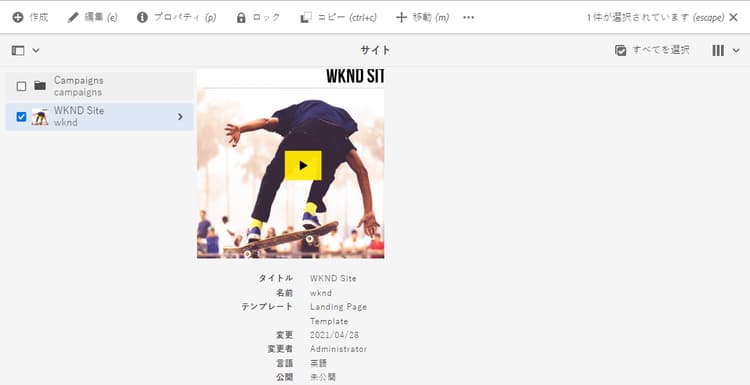
Task: Expand the rail dropdown chevron
Action: click(x=36, y=50)
